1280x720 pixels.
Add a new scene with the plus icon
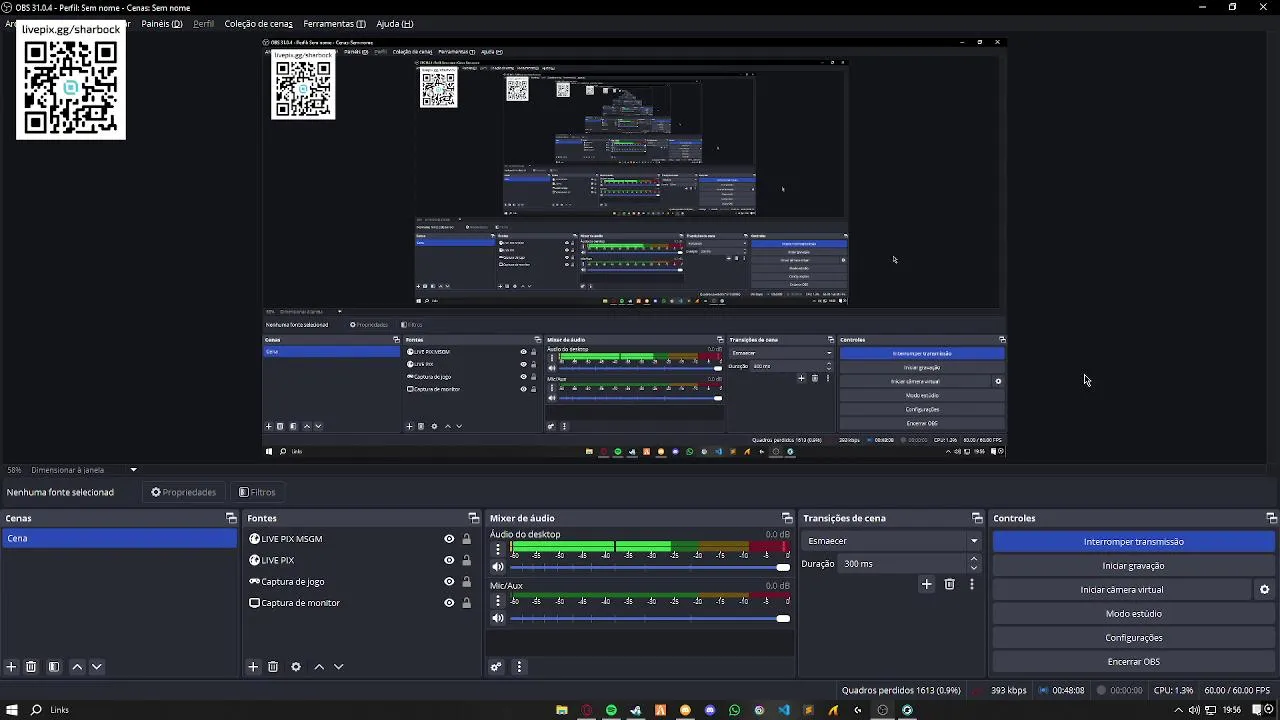coord(11,667)
